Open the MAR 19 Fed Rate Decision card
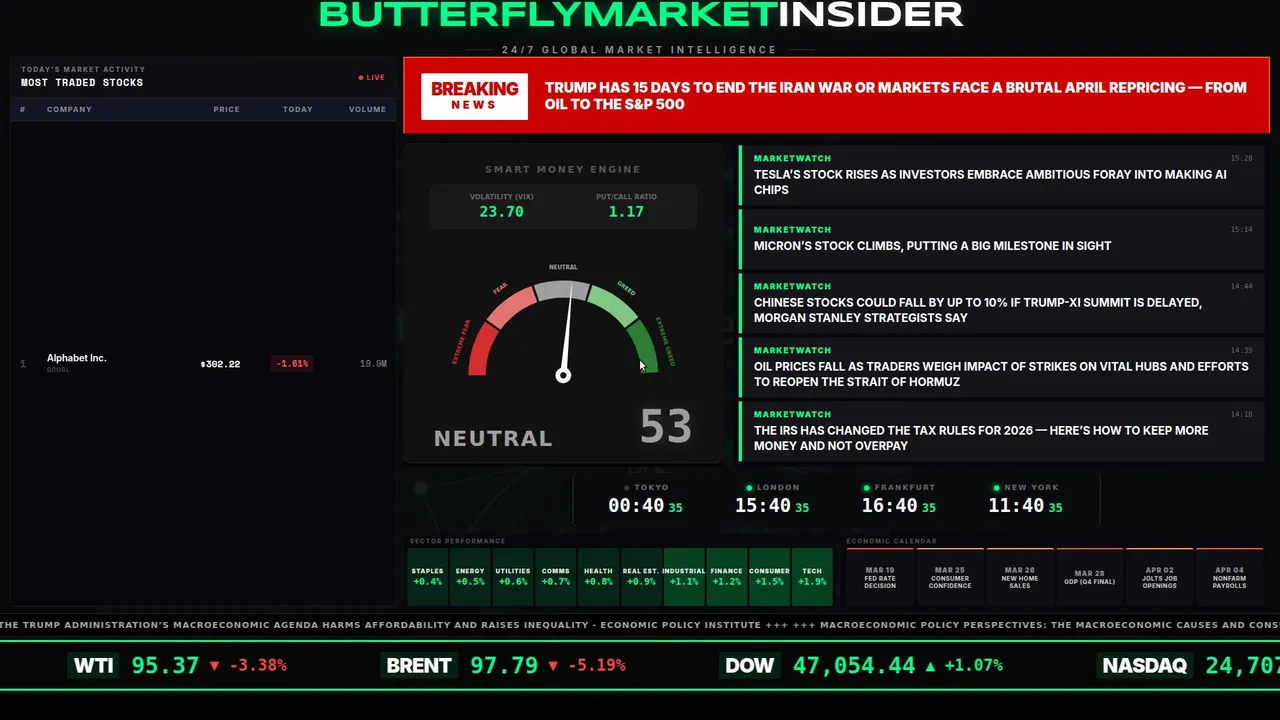1280x720 pixels. point(880,577)
